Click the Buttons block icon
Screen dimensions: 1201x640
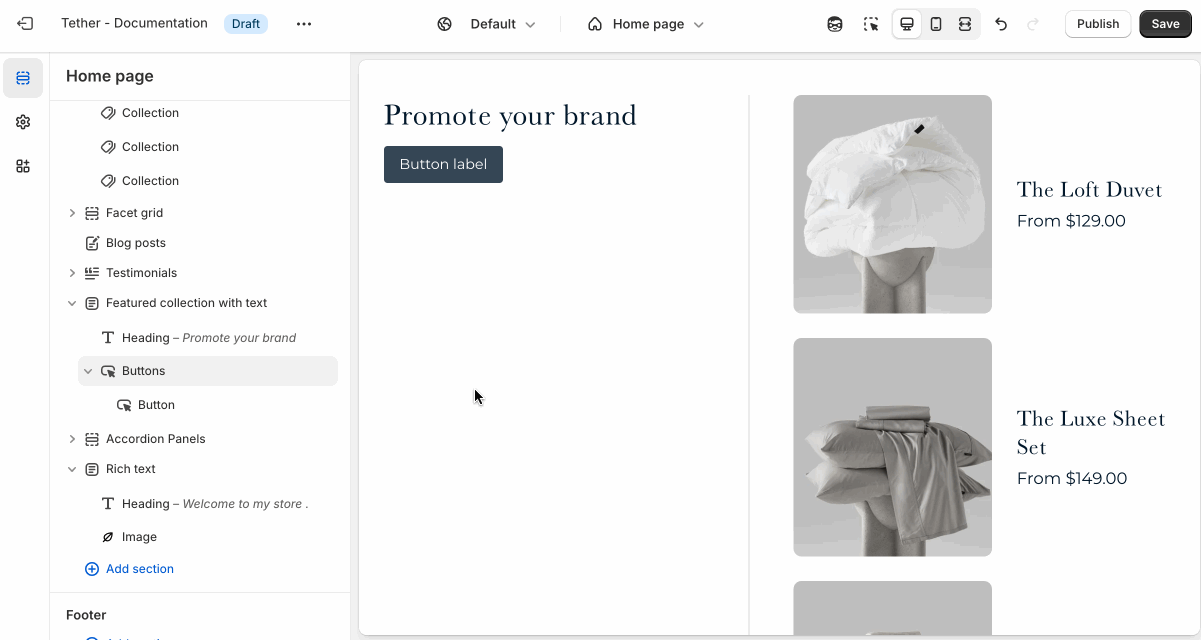coord(108,371)
